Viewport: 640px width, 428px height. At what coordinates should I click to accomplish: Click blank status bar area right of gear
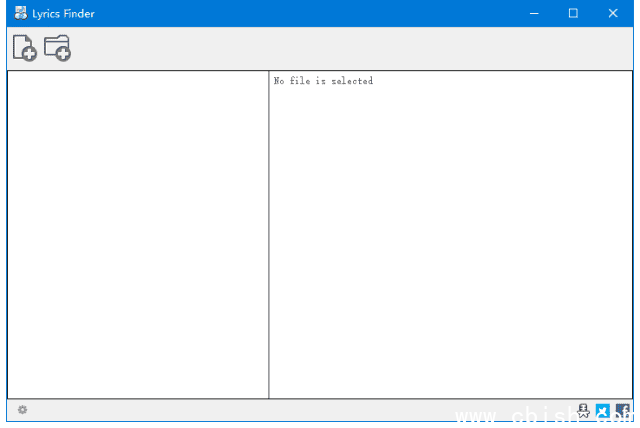pyautogui.click(x=300, y=410)
